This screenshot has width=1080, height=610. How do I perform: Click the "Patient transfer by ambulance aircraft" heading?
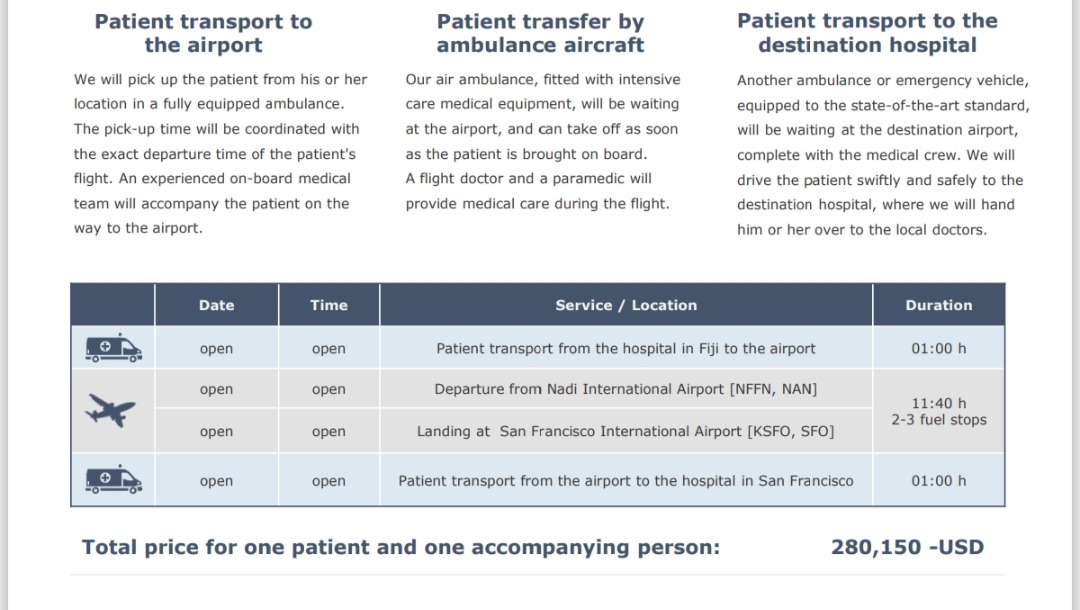click(x=540, y=33)
